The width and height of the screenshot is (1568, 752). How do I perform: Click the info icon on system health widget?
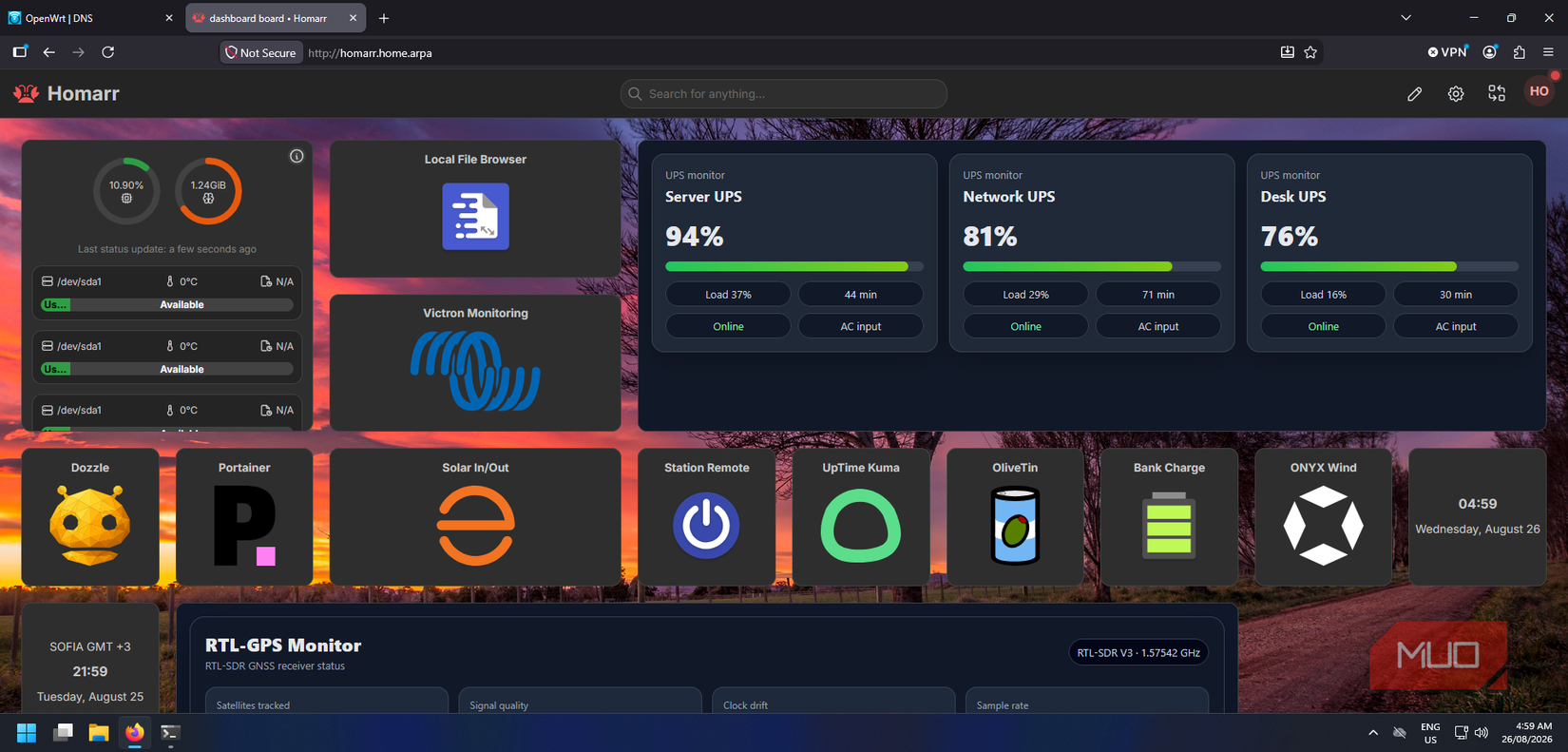pyautogui.click(x=296, y=156)
